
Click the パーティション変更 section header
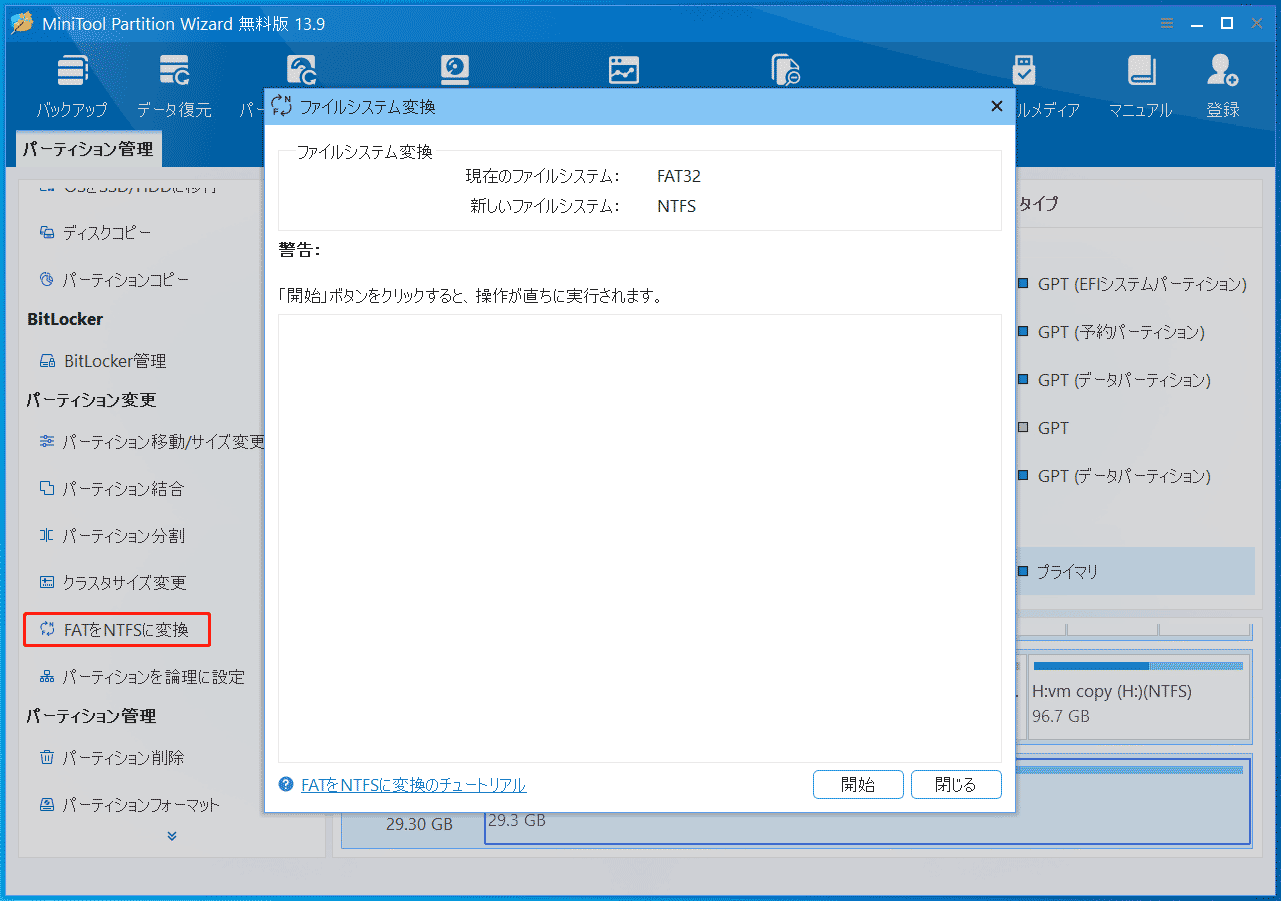coord(91,400)
